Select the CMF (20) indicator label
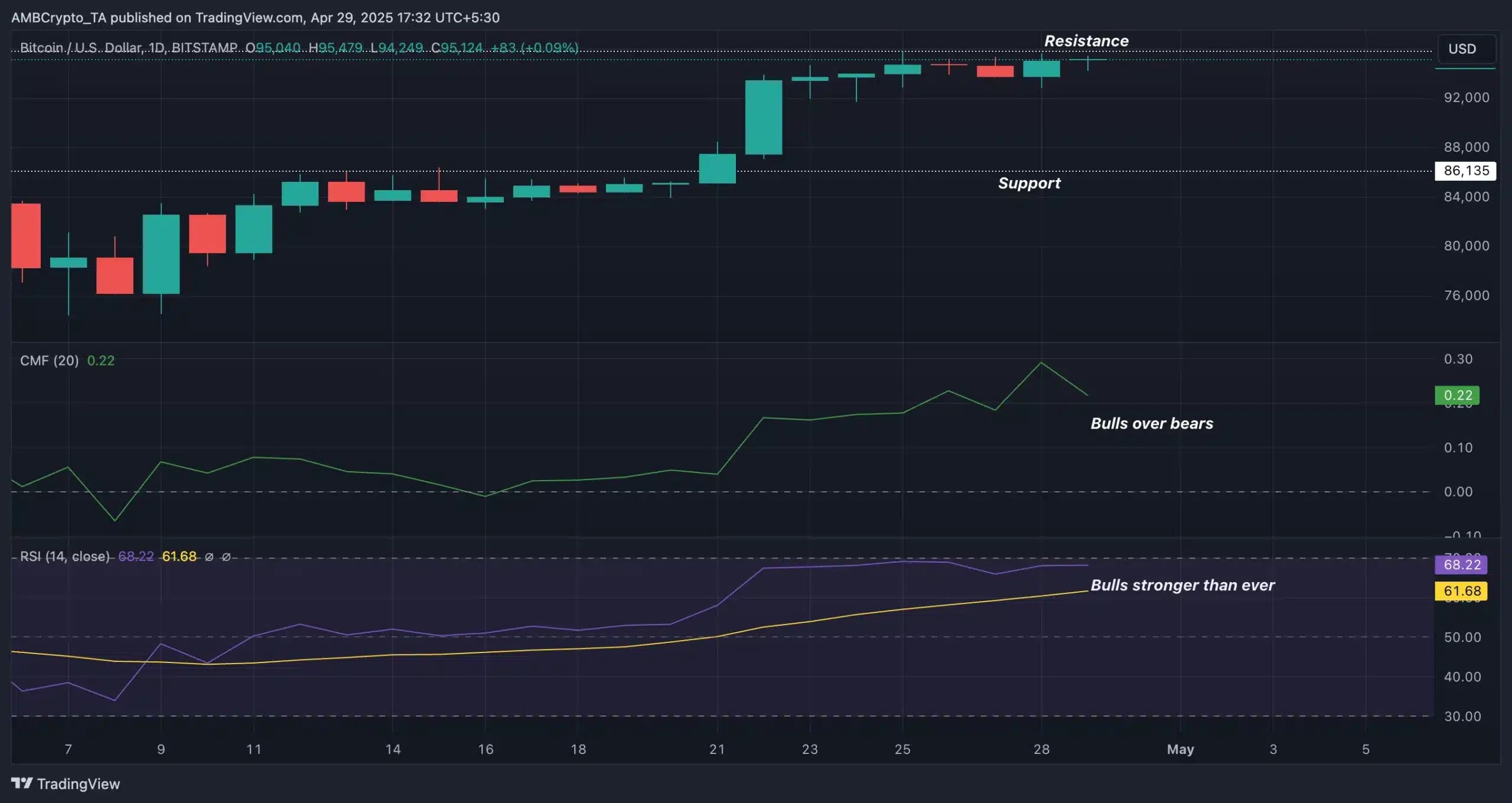 click(50, 361)
